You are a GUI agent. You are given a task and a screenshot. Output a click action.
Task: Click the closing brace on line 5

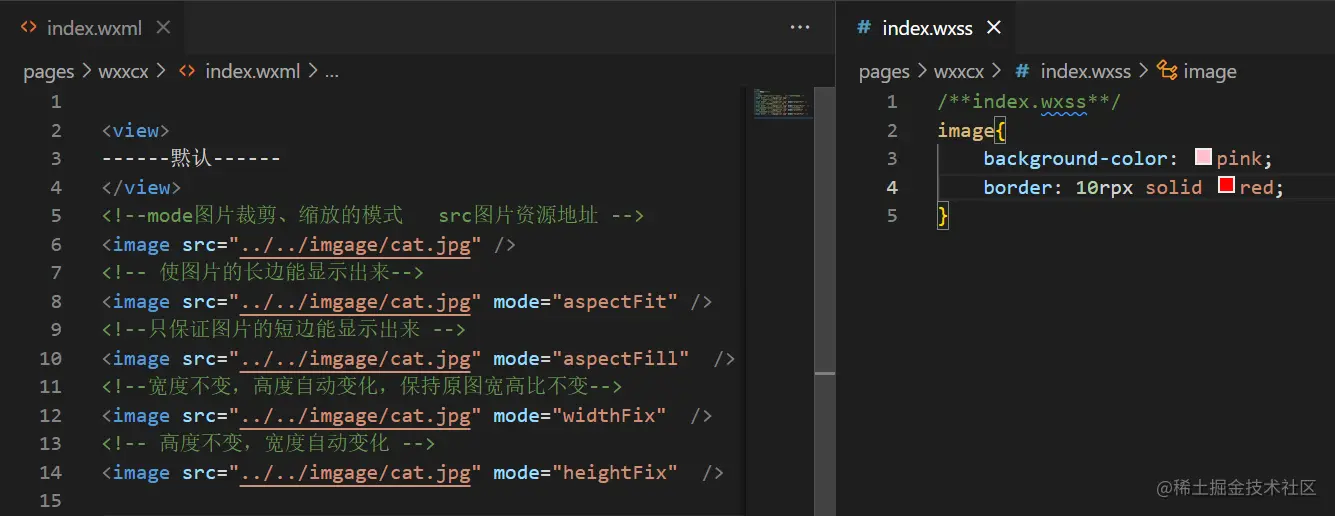(942, 215)
